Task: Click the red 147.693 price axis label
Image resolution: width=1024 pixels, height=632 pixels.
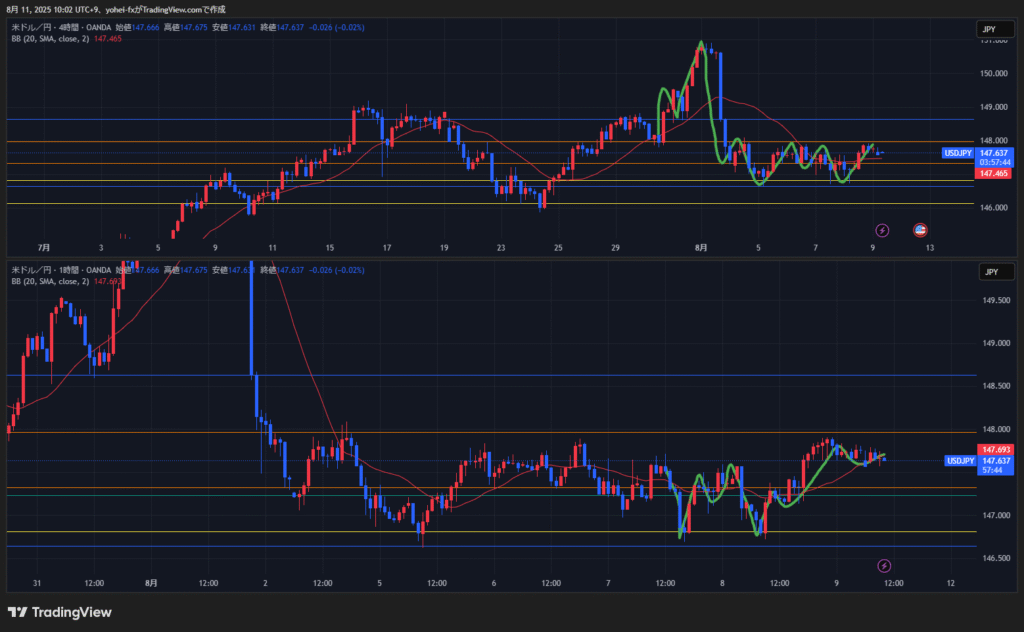Action: (x=996, y=450)
